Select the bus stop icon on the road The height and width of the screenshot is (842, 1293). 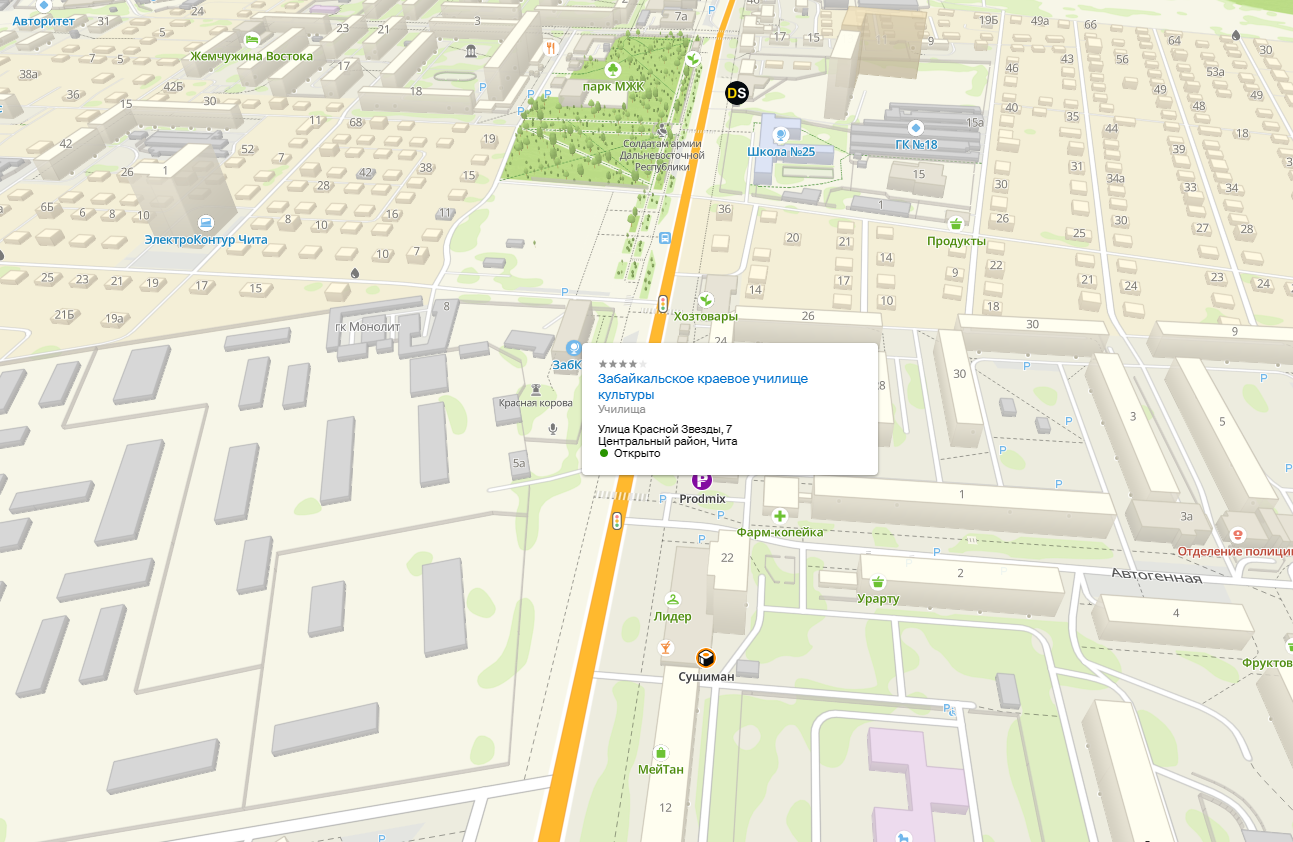(666, 238)
